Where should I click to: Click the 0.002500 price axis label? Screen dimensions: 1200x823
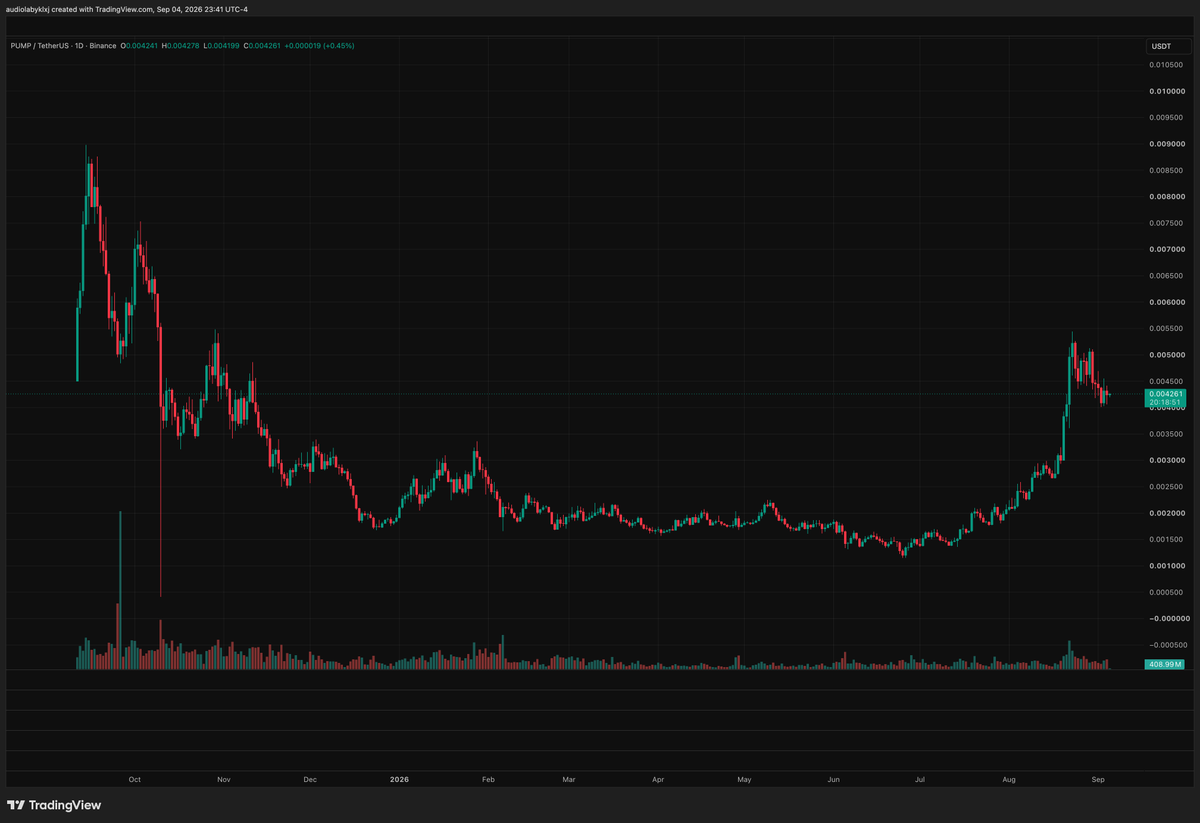tap(1168, 487)
